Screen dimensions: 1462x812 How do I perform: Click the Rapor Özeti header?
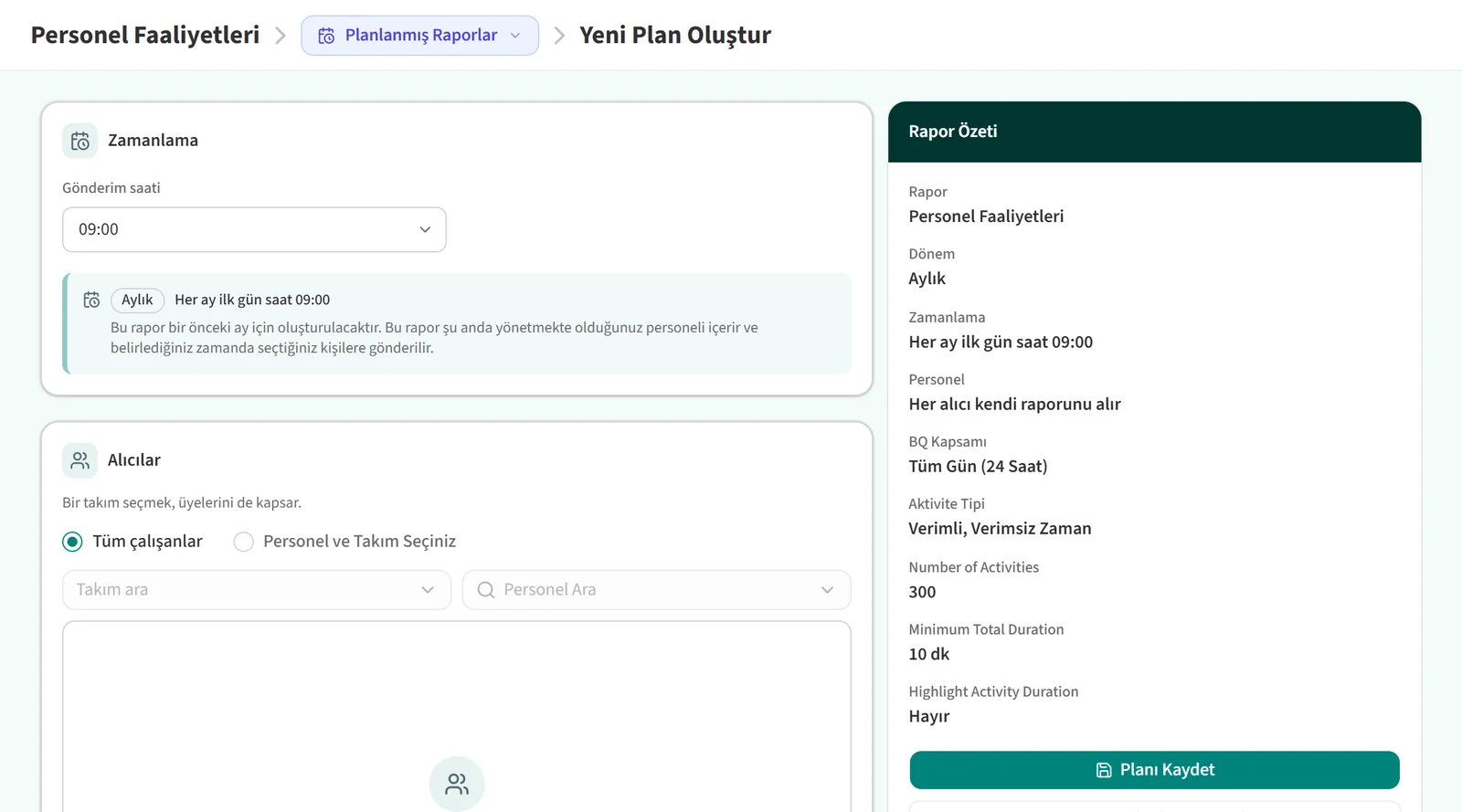pos(1154,132)
